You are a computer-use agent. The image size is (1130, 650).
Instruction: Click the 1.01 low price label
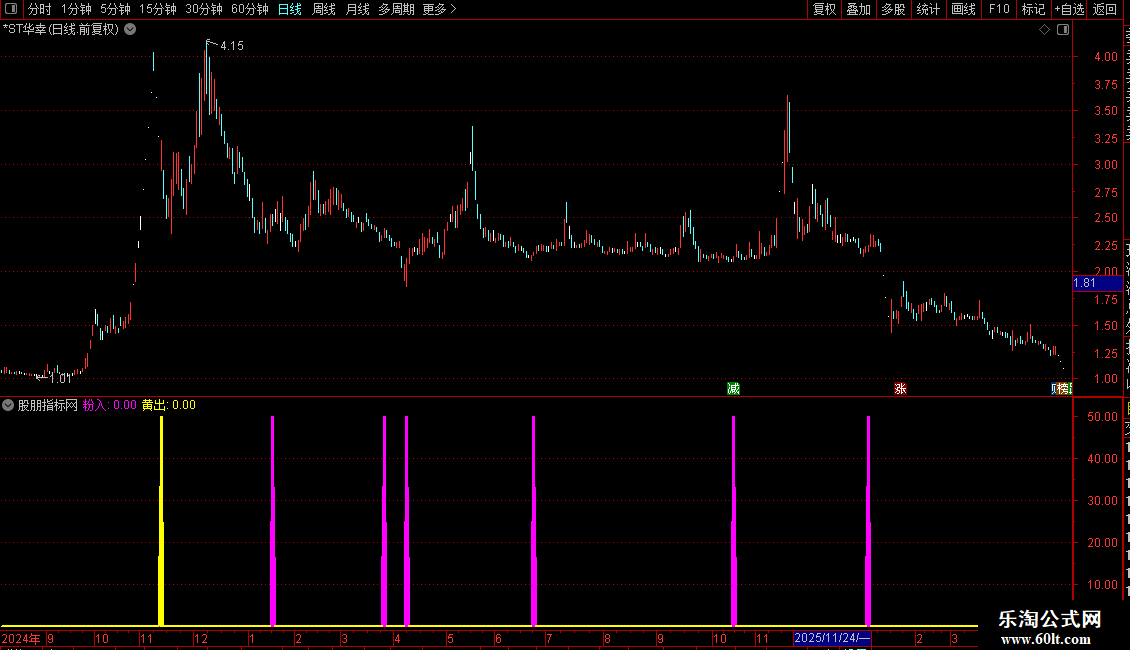pos(61,378)
